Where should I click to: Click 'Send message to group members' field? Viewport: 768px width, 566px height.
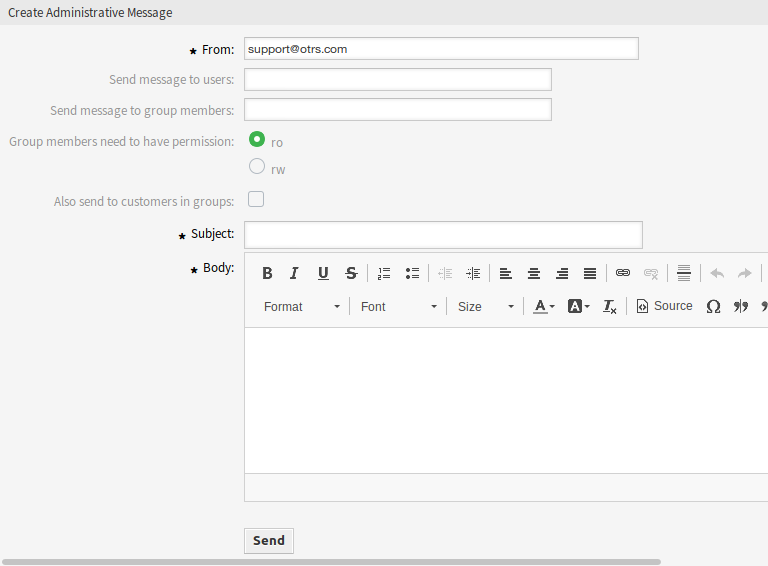(398, 110)
